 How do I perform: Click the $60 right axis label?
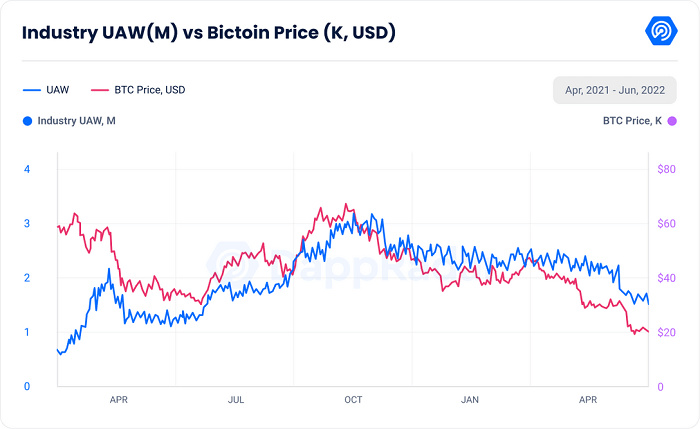click(x=666, y=223)
